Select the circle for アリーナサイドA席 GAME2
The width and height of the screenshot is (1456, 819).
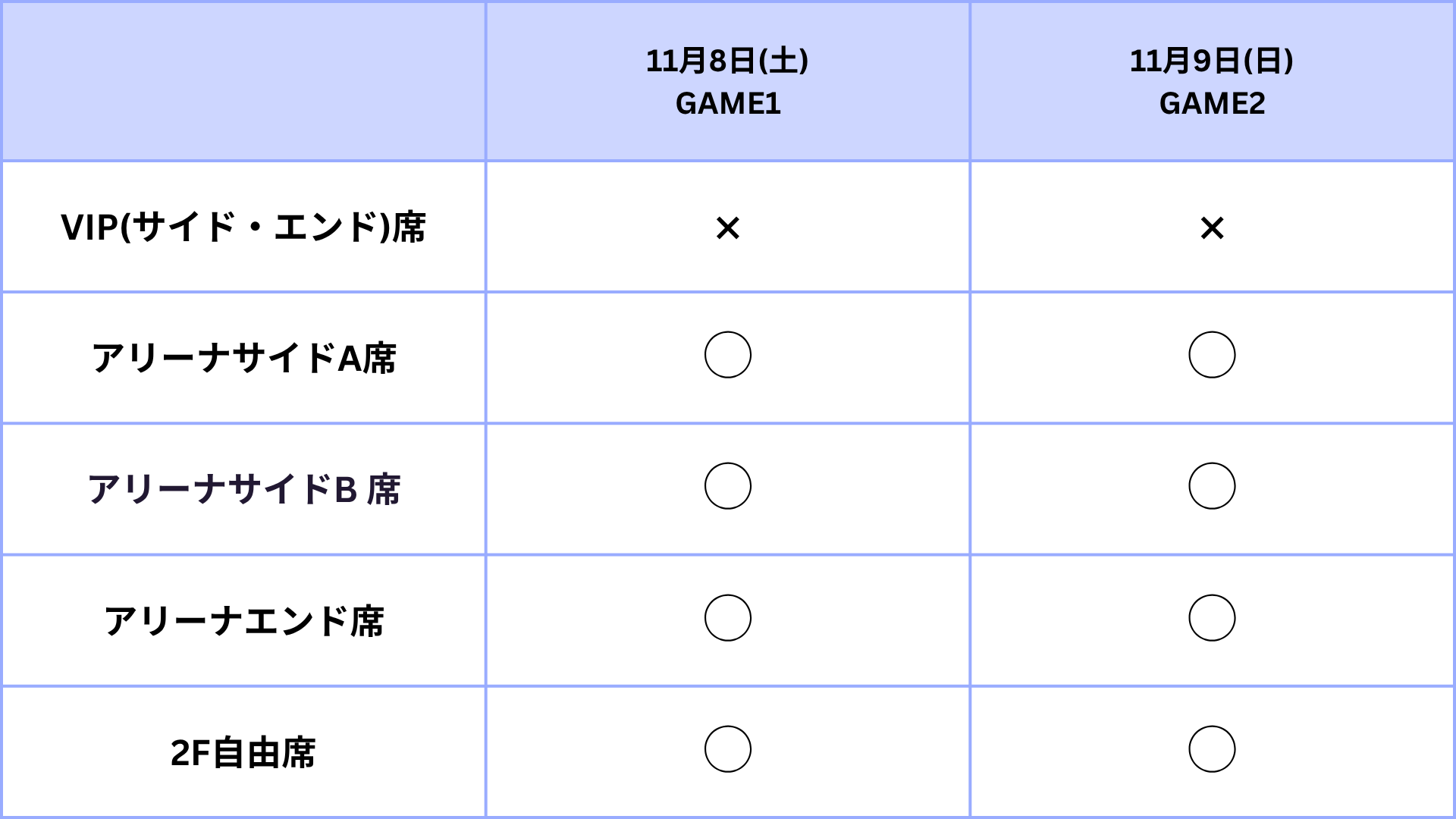click(x=1212, y=355)
